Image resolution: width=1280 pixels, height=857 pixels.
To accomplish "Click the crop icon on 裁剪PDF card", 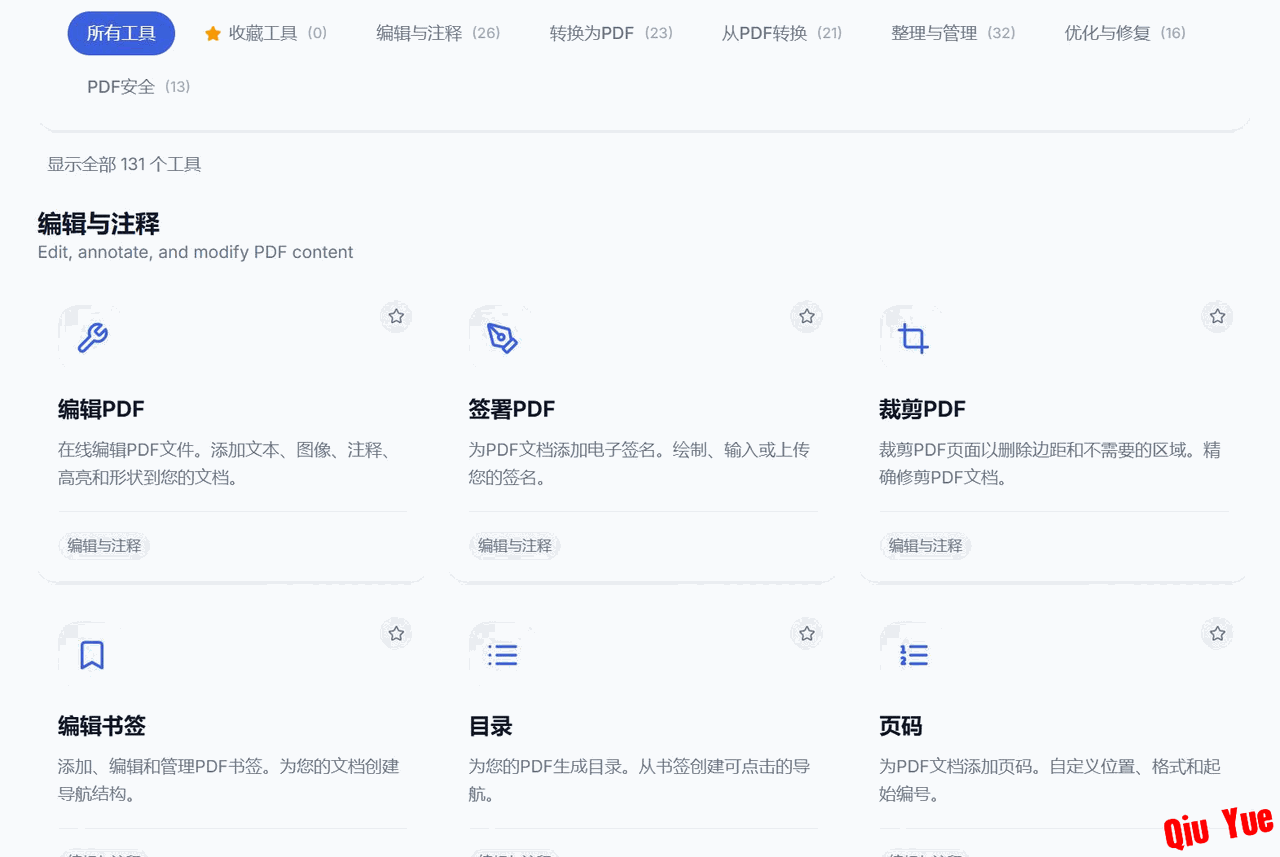I will point(913,338).
